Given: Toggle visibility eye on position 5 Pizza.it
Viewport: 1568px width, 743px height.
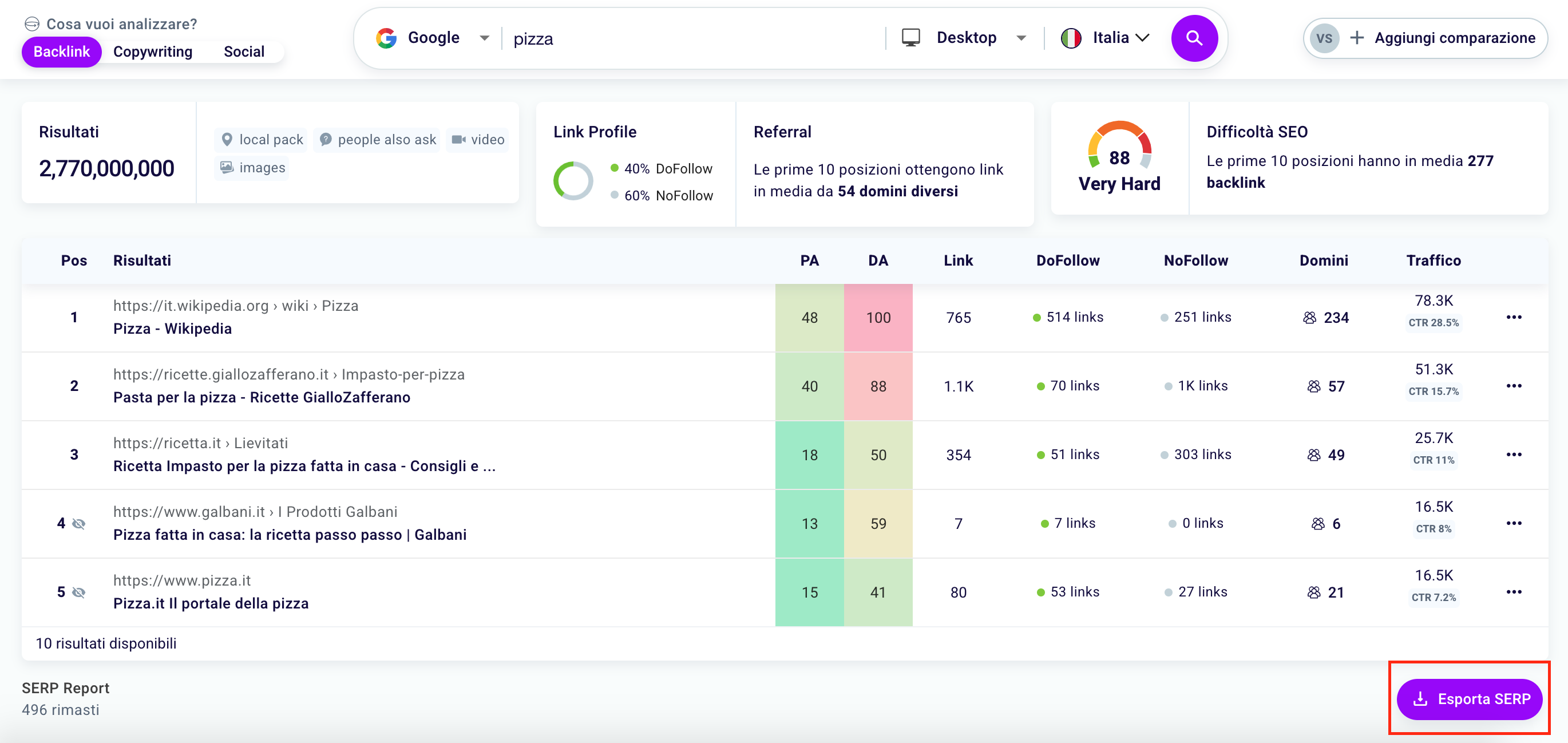Looking at the screenshot, I should [78, 592].
